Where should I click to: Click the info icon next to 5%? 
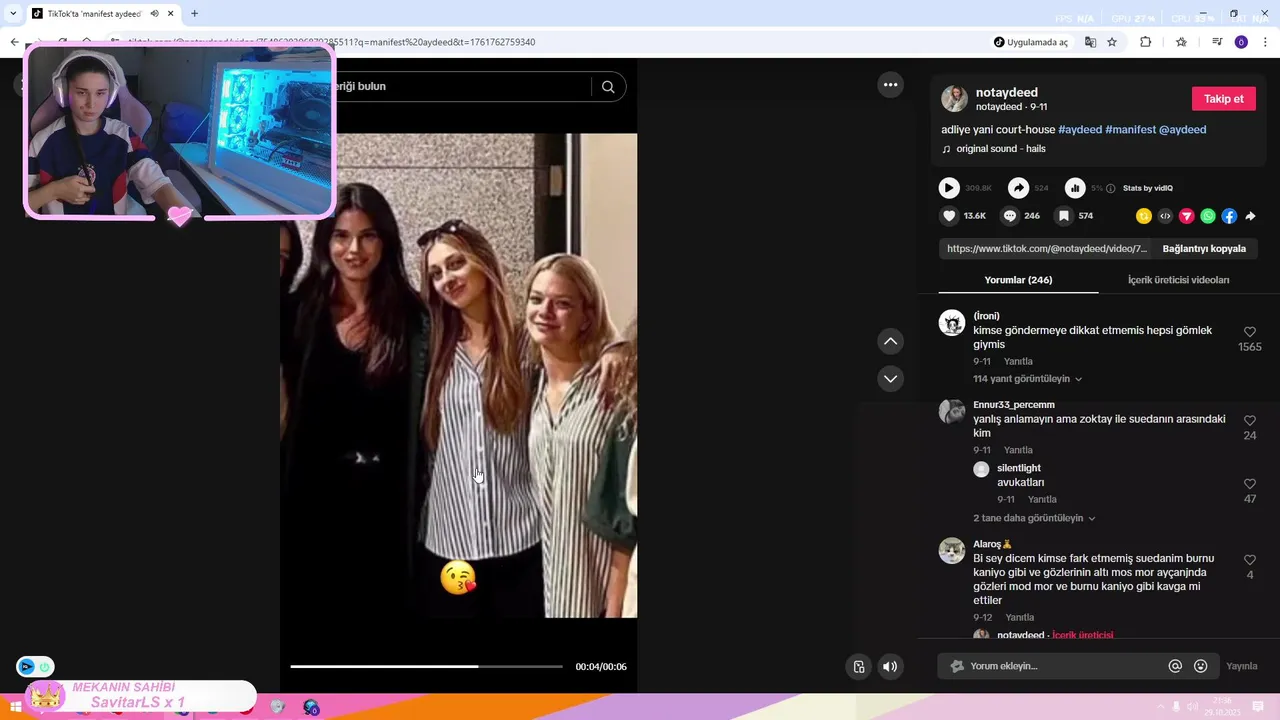coord(1111,188)
